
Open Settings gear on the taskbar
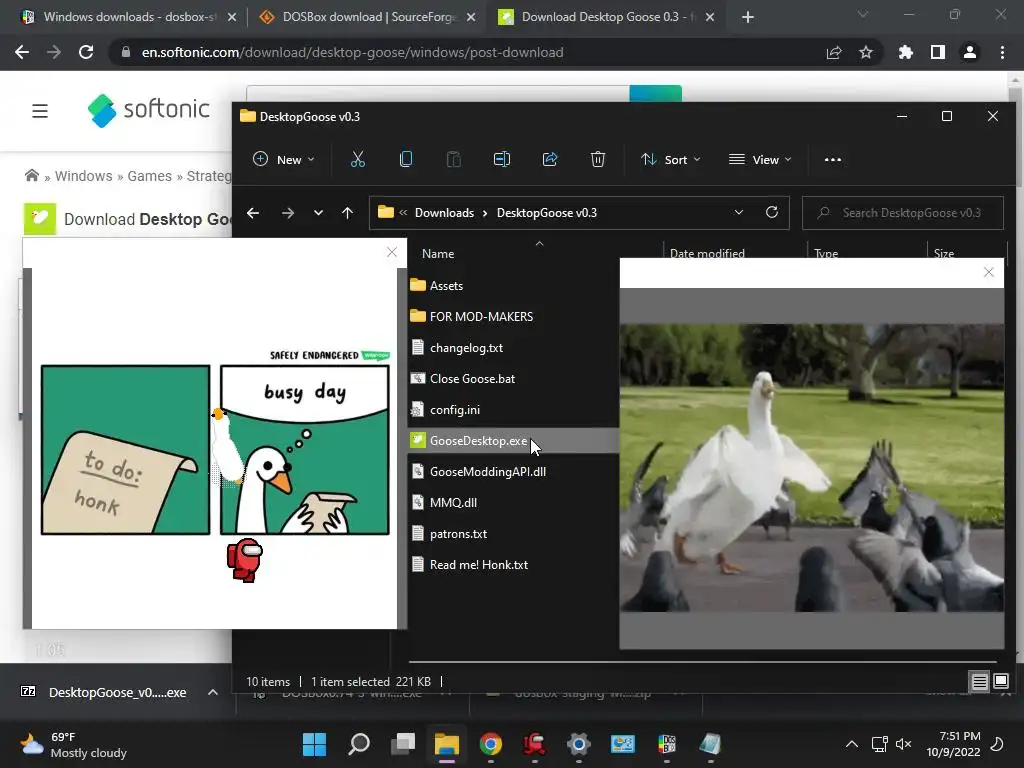coord(579,744)
